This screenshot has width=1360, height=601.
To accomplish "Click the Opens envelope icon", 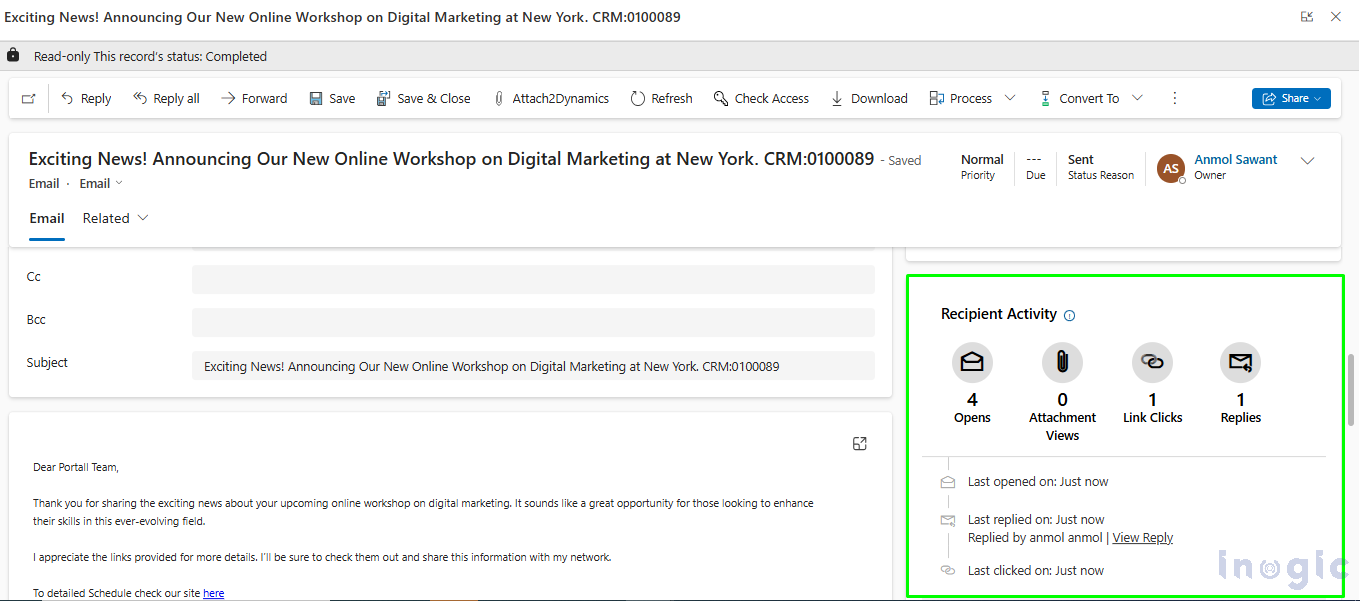I will tap(972, 362).
